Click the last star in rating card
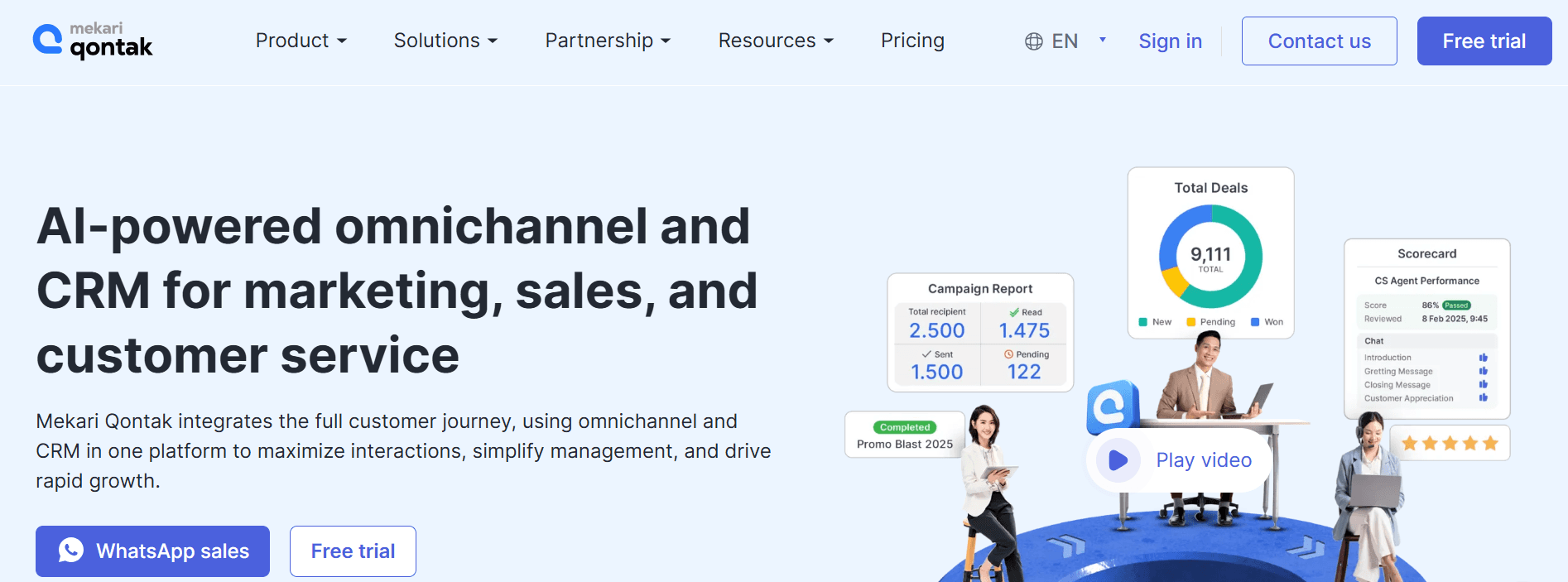 click(1490, 443)
